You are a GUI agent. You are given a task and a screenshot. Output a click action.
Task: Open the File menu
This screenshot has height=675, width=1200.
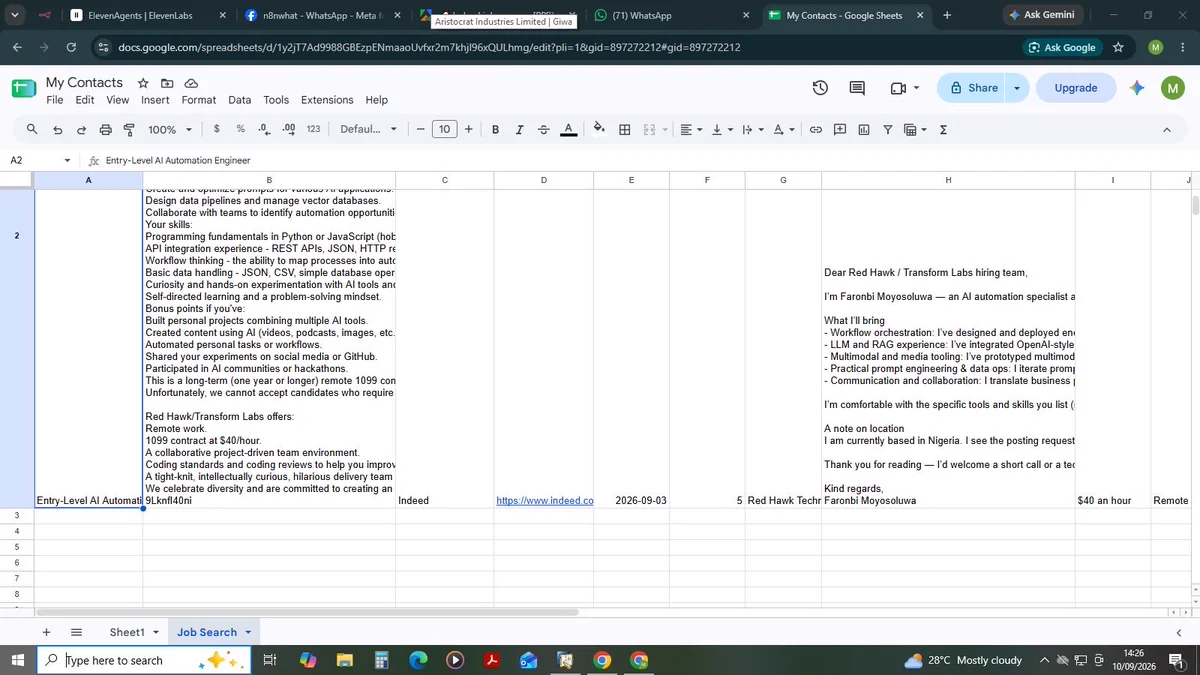[x=55, y=100]
